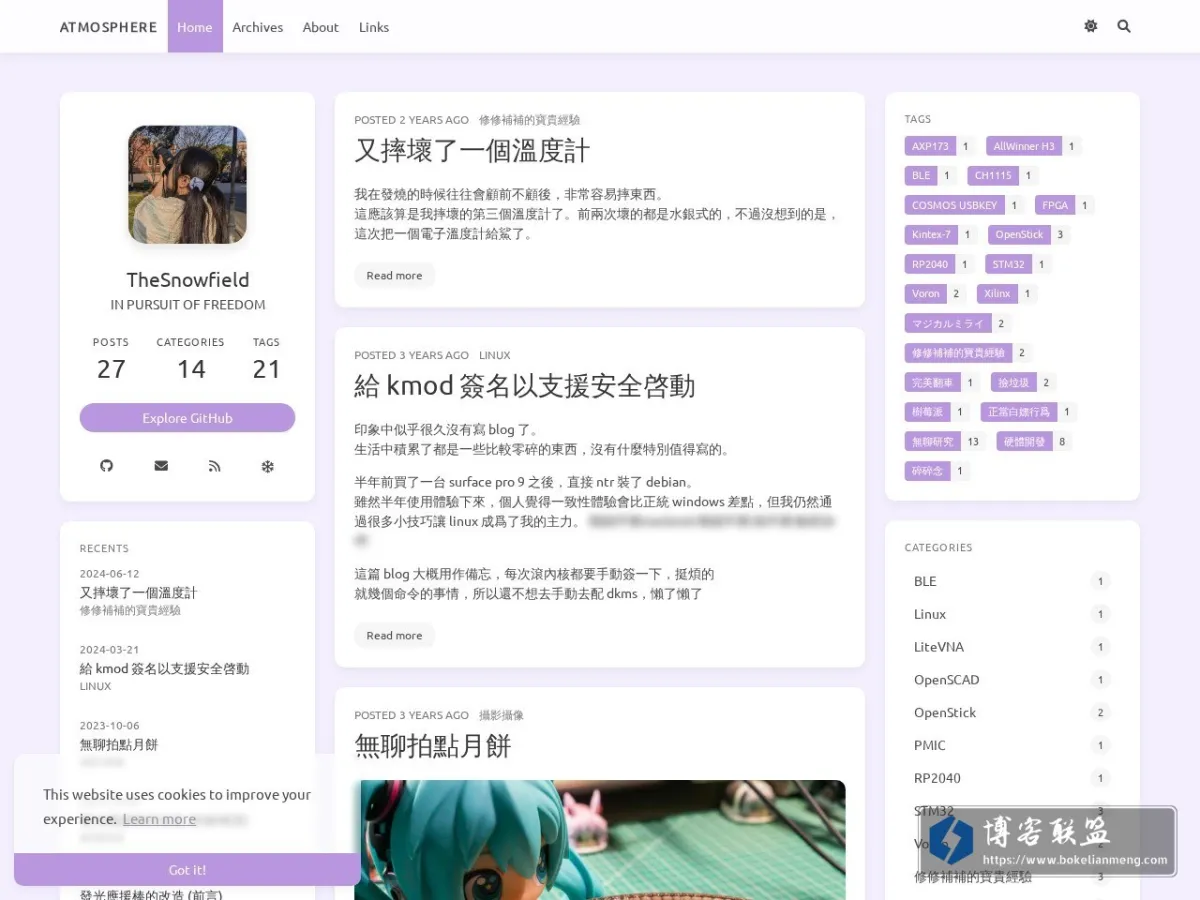
Task: Open the BLE category
Action: coord(1012,581)
